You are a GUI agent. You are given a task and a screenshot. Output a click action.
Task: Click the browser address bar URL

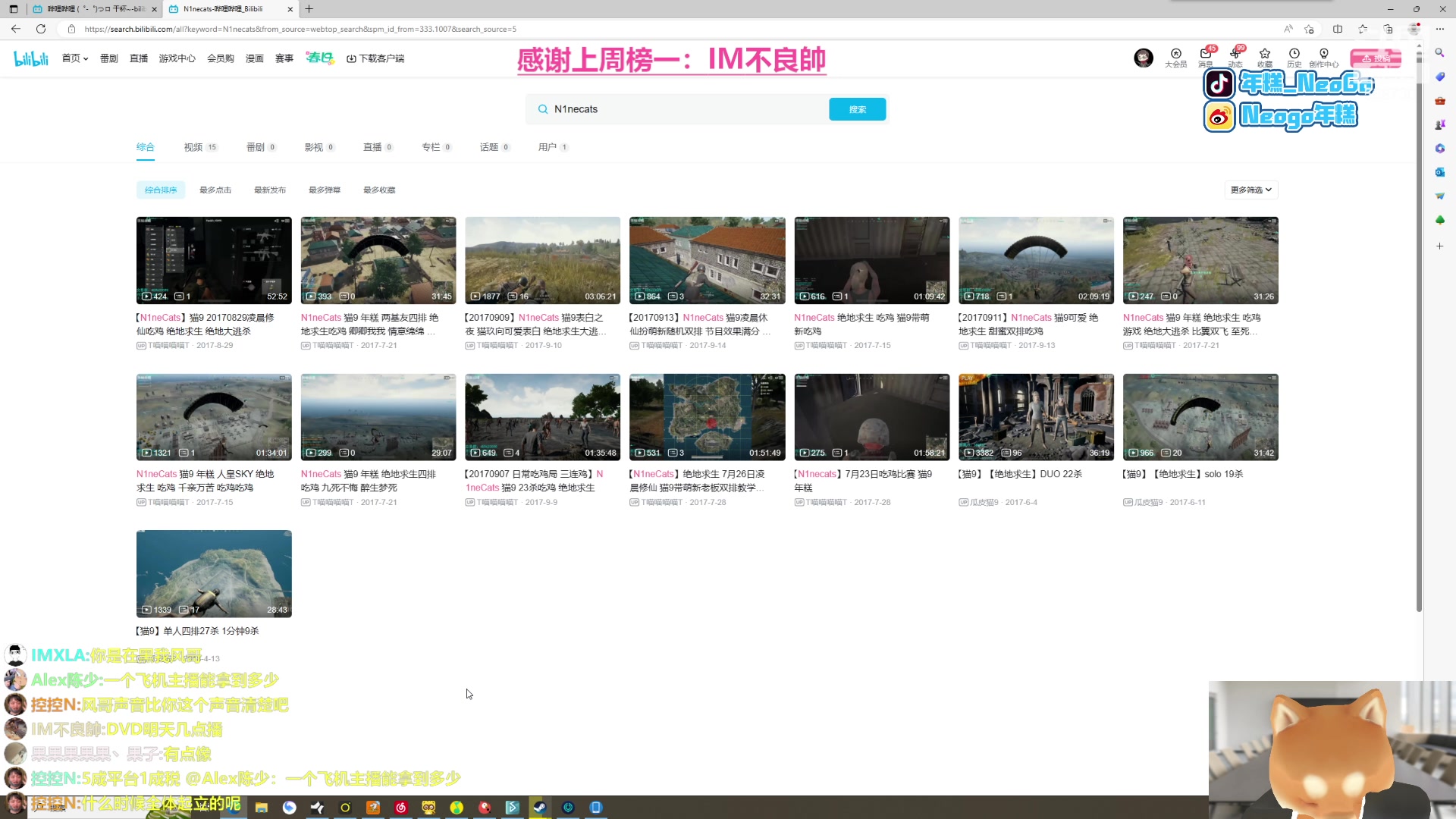click(300, 29)
